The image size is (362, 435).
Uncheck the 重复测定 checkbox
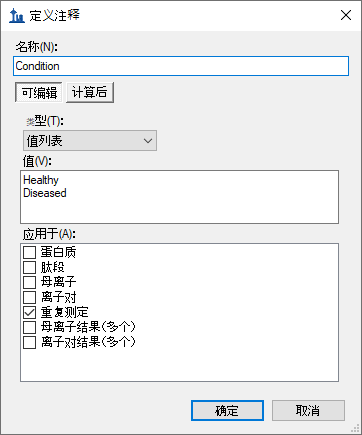[x=29, y=312]
